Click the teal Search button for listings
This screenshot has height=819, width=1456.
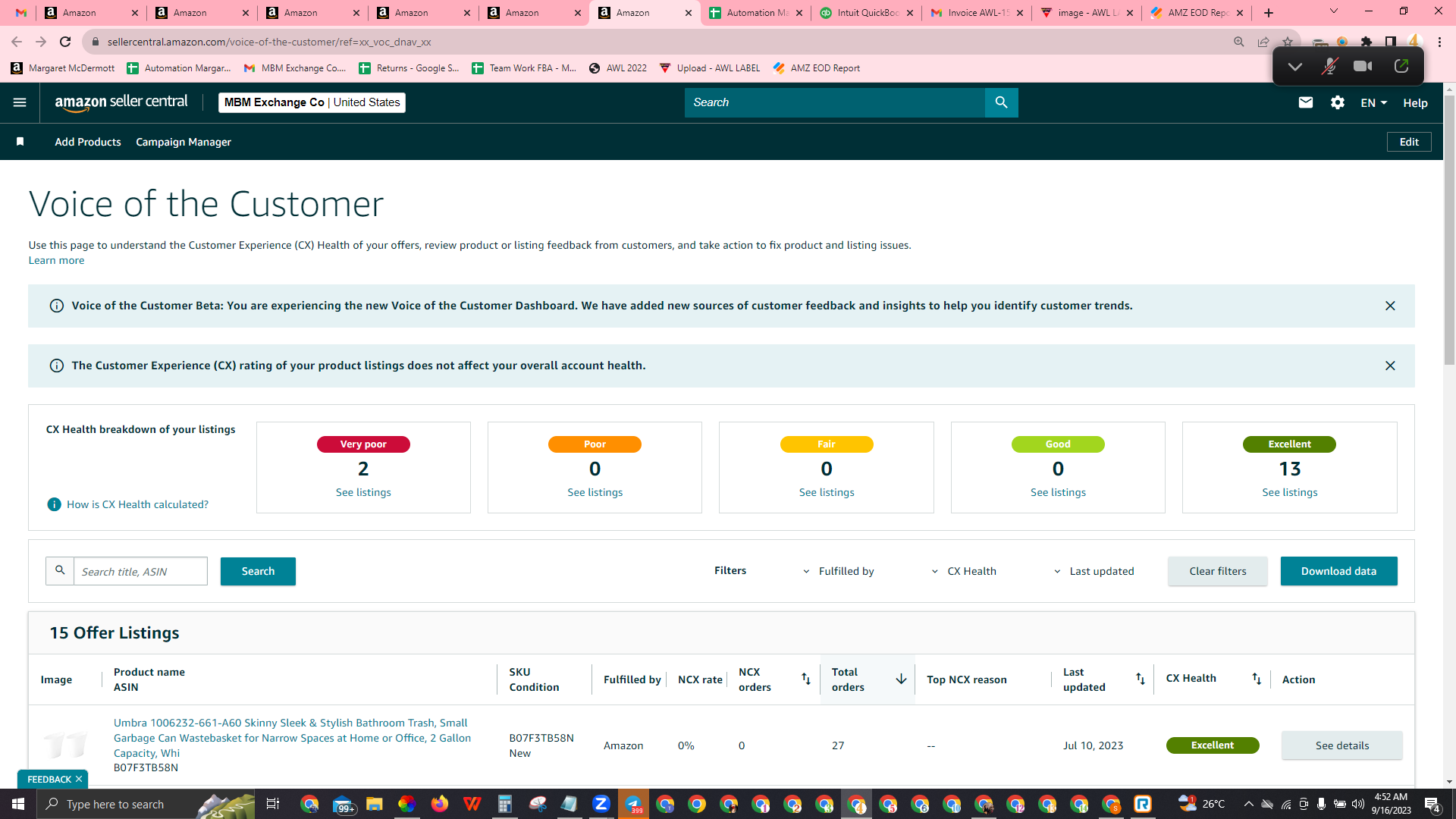[258, 571]
